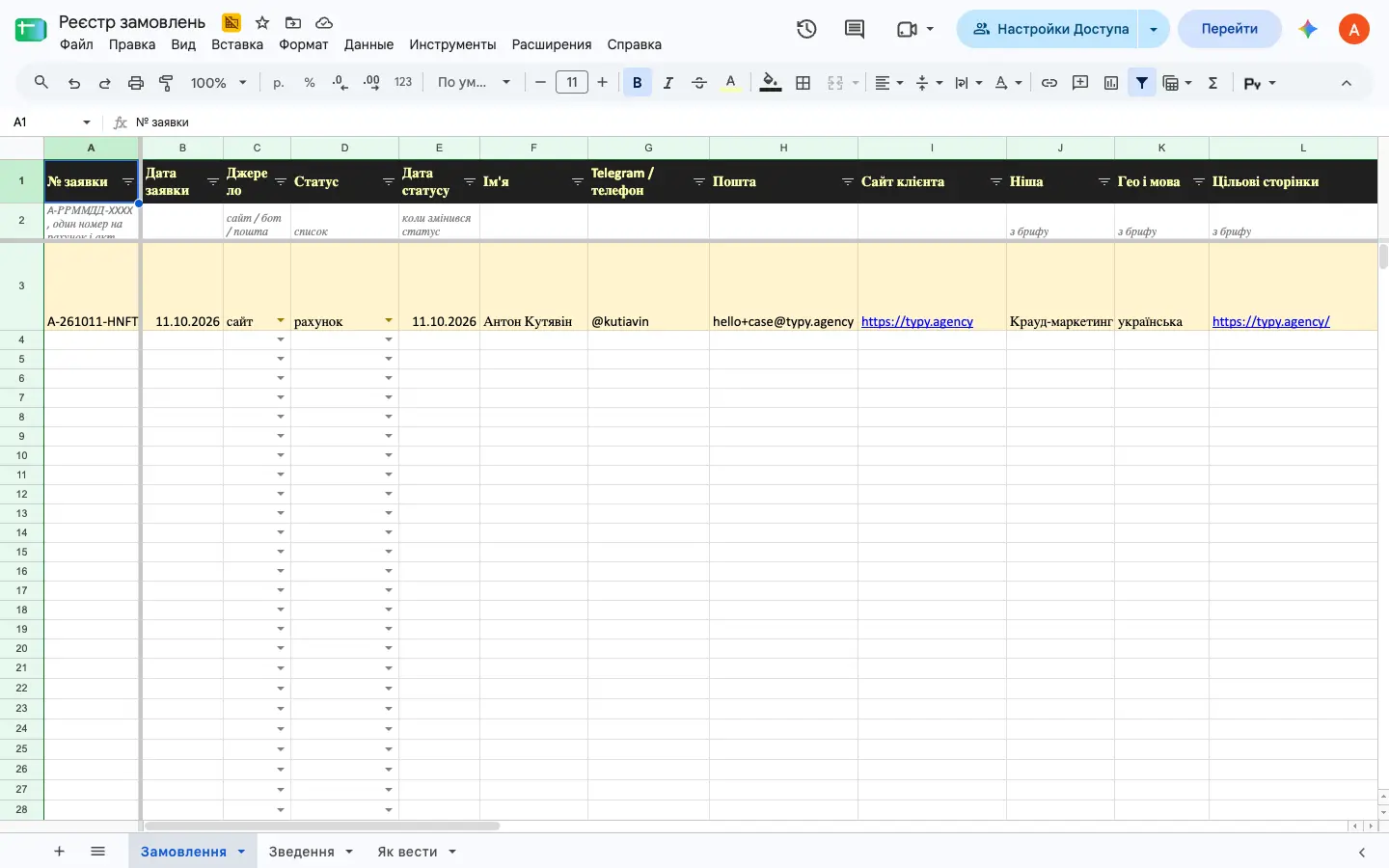Open filter menu for Пошта column
1389x868 pixels.
pos(847,181)
